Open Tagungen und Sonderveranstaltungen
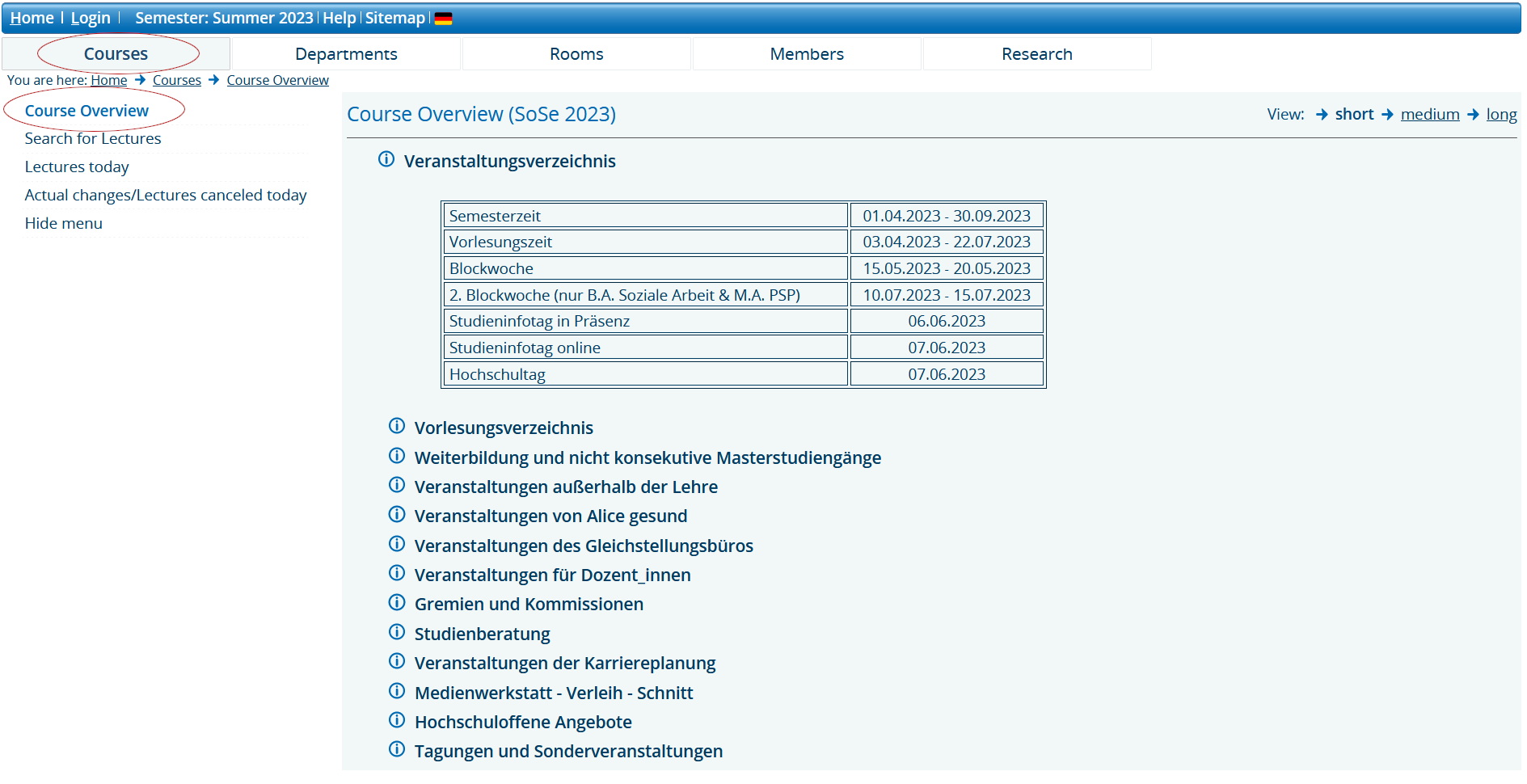The width and height of the screenshot is (1527, 784). 568,751
